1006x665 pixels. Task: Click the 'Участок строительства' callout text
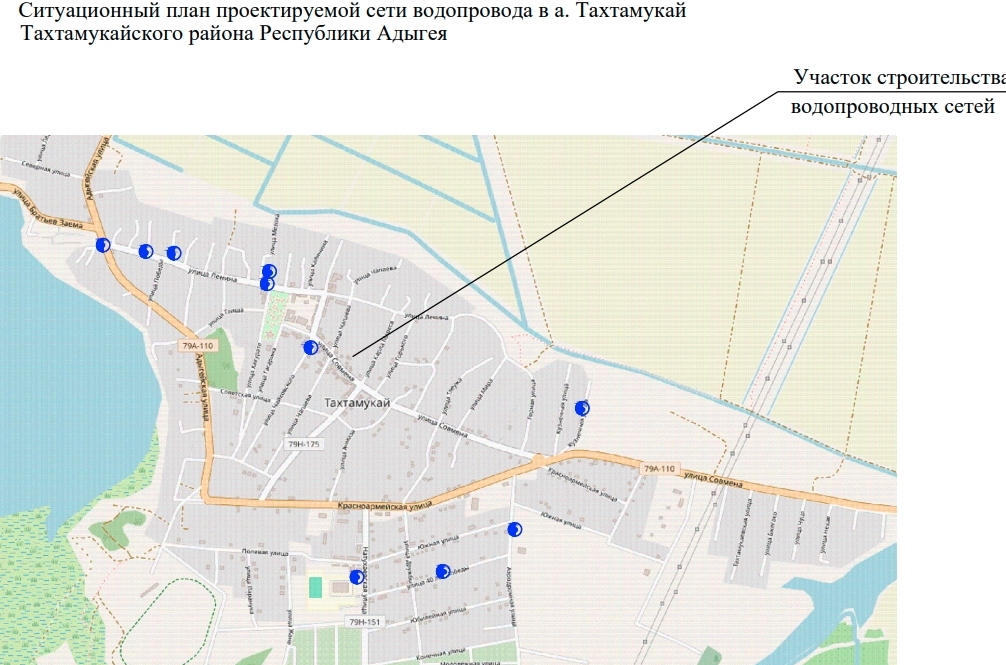[x=898, y=78]
